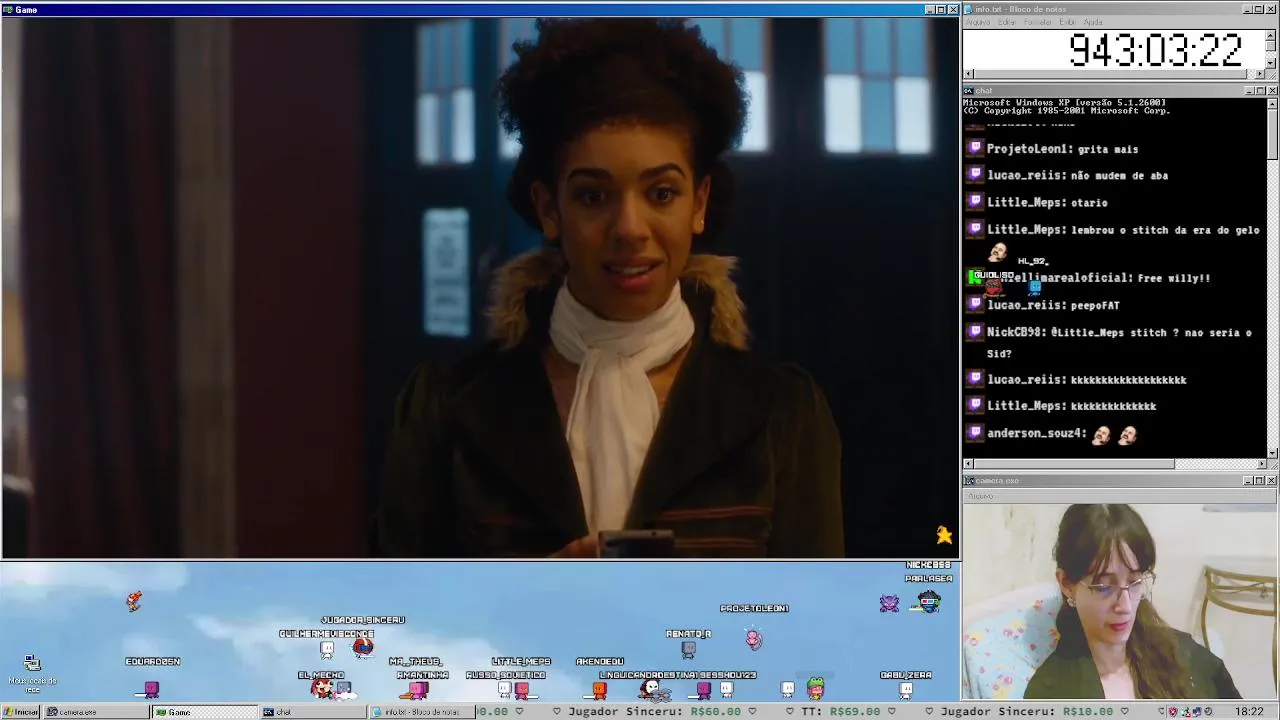Click the Doctor Who video in Game window

[x=480, y=287]
